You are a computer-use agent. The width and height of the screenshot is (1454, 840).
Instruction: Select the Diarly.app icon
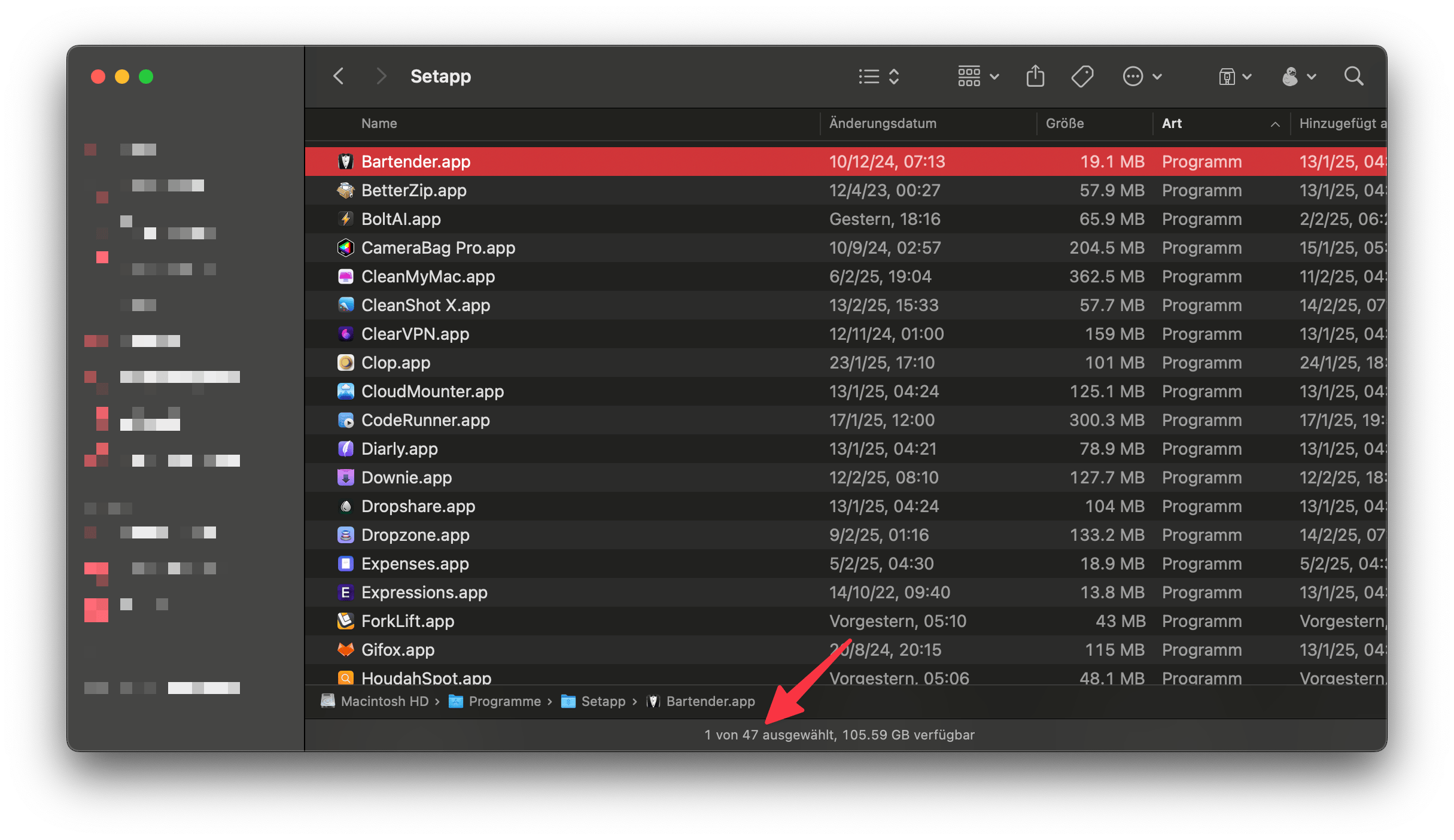pos(346,449)
